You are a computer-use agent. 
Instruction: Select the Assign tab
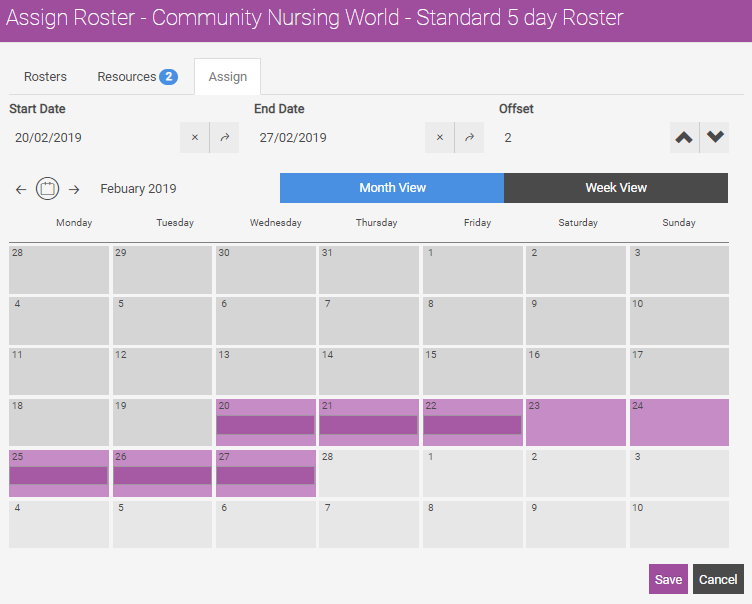click(228, 77)
